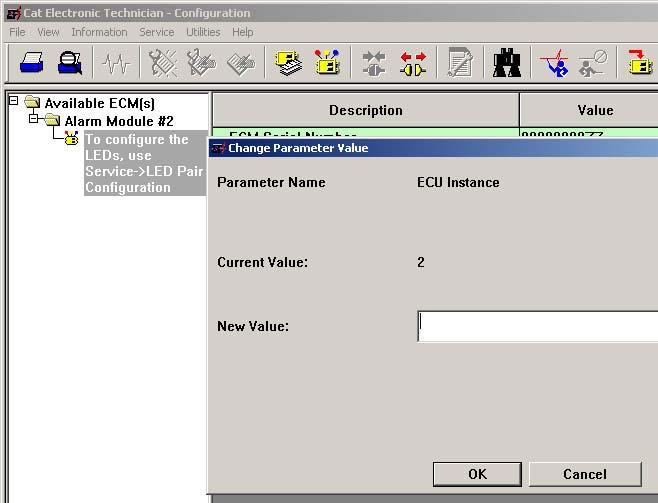Click the Available ECM(s) folder icon
Viewport: 658px width, 503px height.
[x=32, y=102]
